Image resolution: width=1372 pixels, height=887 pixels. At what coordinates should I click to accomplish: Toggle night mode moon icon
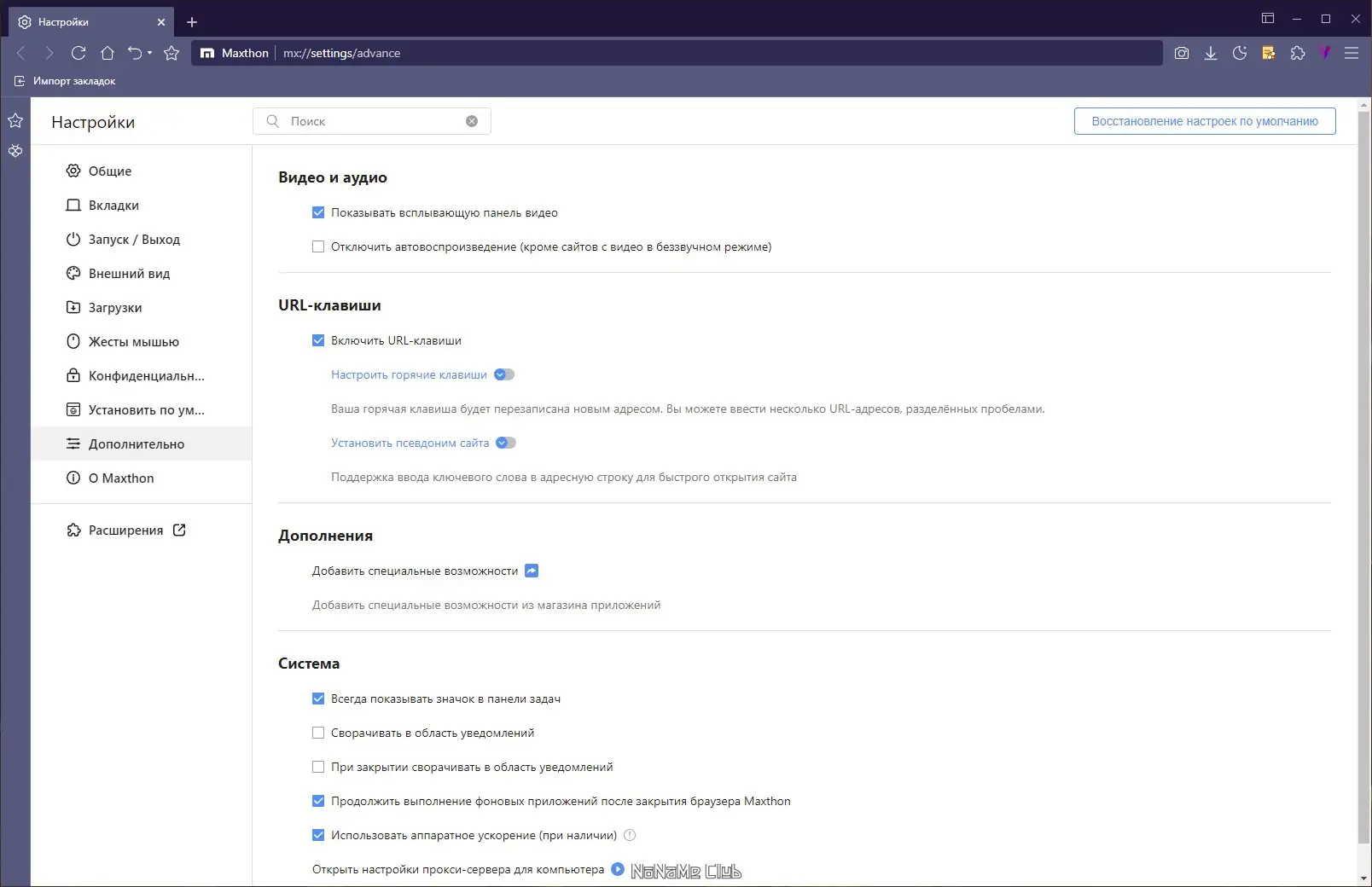pyautogui.click(x=1240, y=53)
